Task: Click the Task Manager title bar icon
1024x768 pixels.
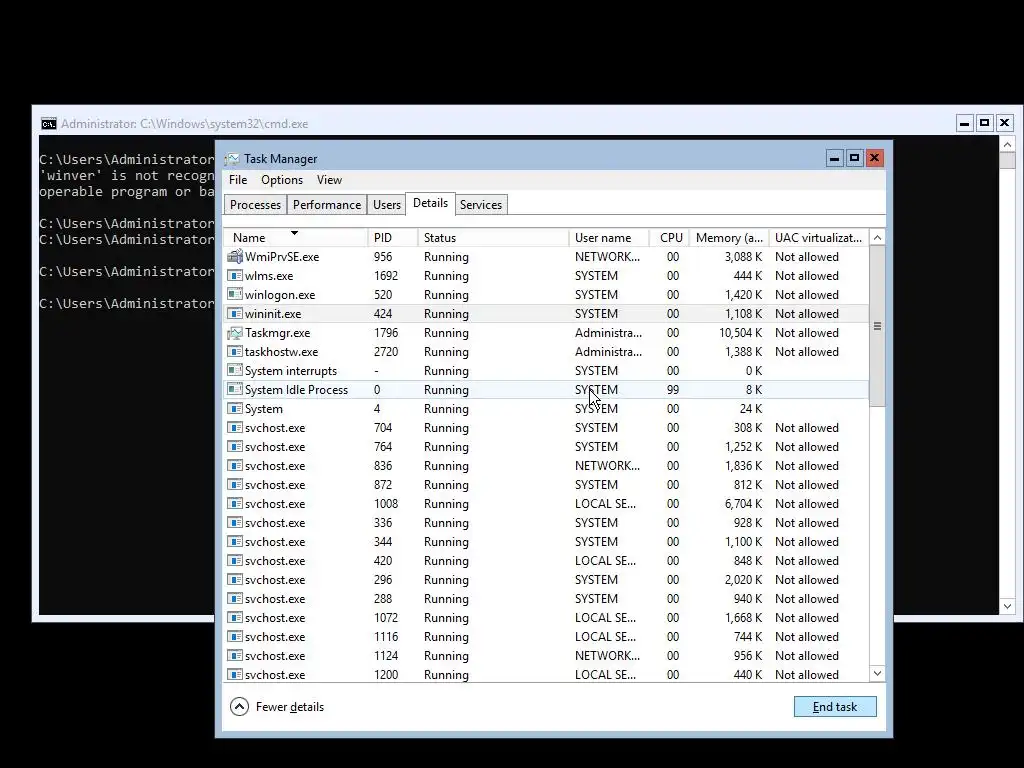Action: (x=232, y=159)
